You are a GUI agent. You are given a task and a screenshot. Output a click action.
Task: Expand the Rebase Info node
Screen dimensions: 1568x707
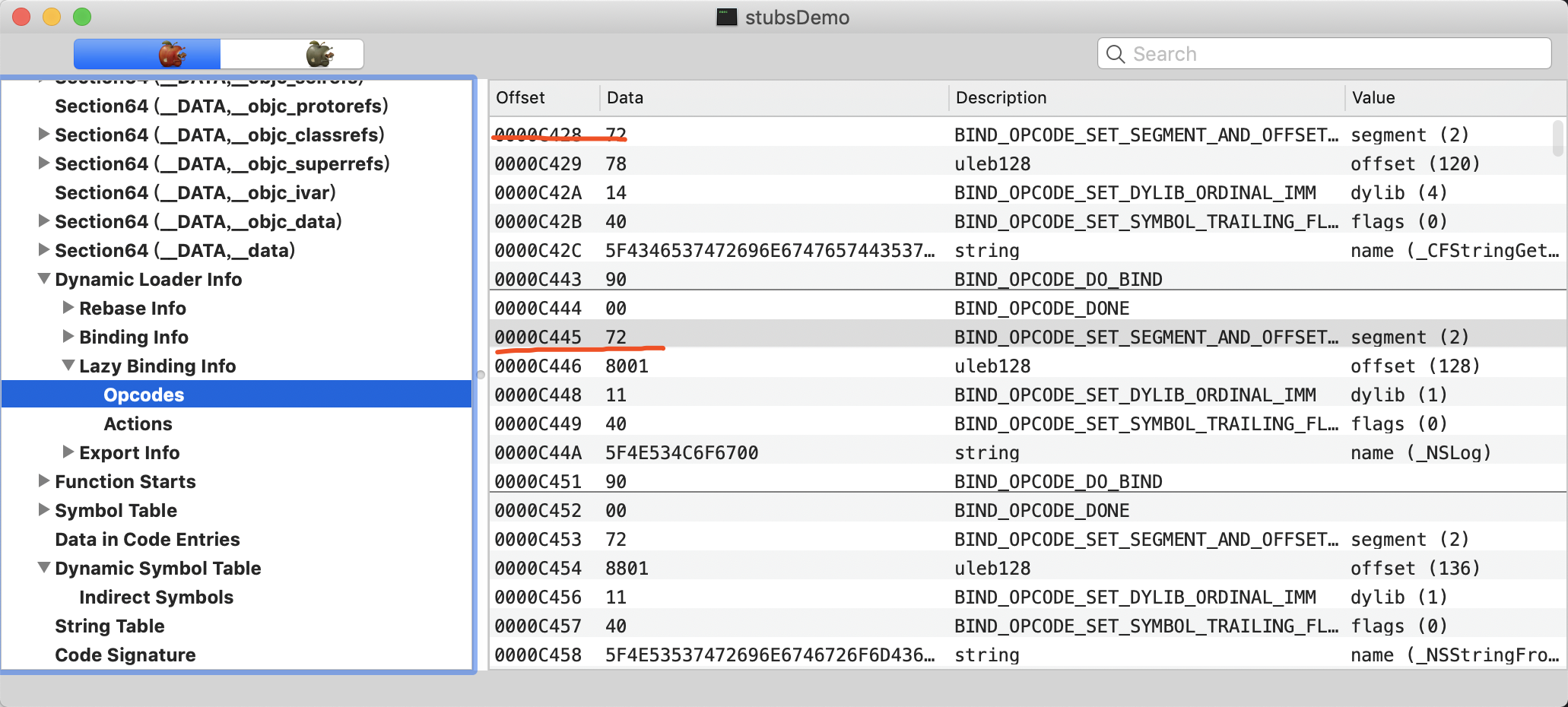pyautogui.click(x=68, y=308)
